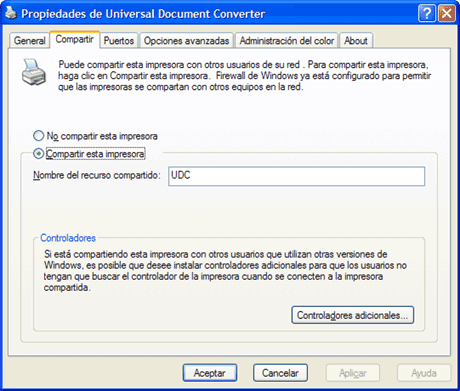Image resolution: width=460 pixels, height=391 pixels.
Task: Open the About tab
Action: [x=356, y=41]
